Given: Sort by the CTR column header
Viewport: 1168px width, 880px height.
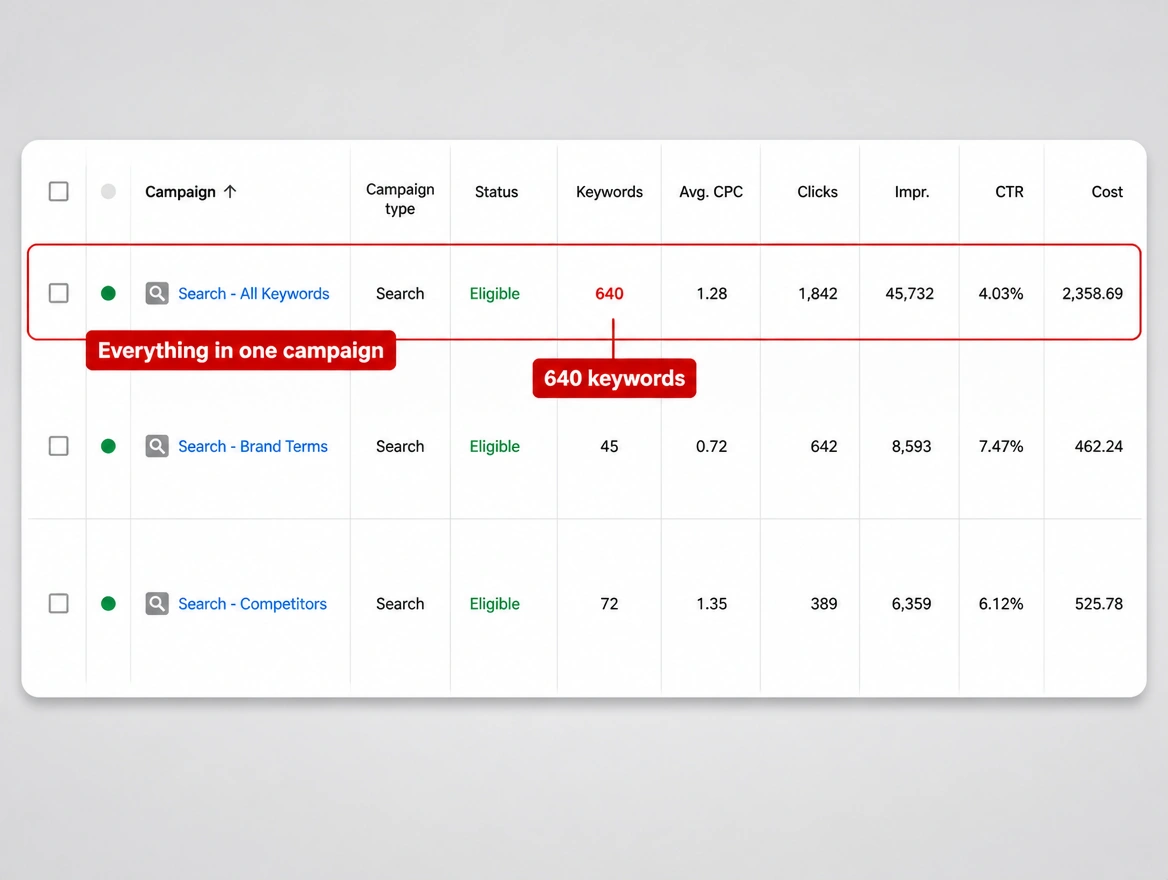Looking at the screenshot, I should [x=1009, y=191].
